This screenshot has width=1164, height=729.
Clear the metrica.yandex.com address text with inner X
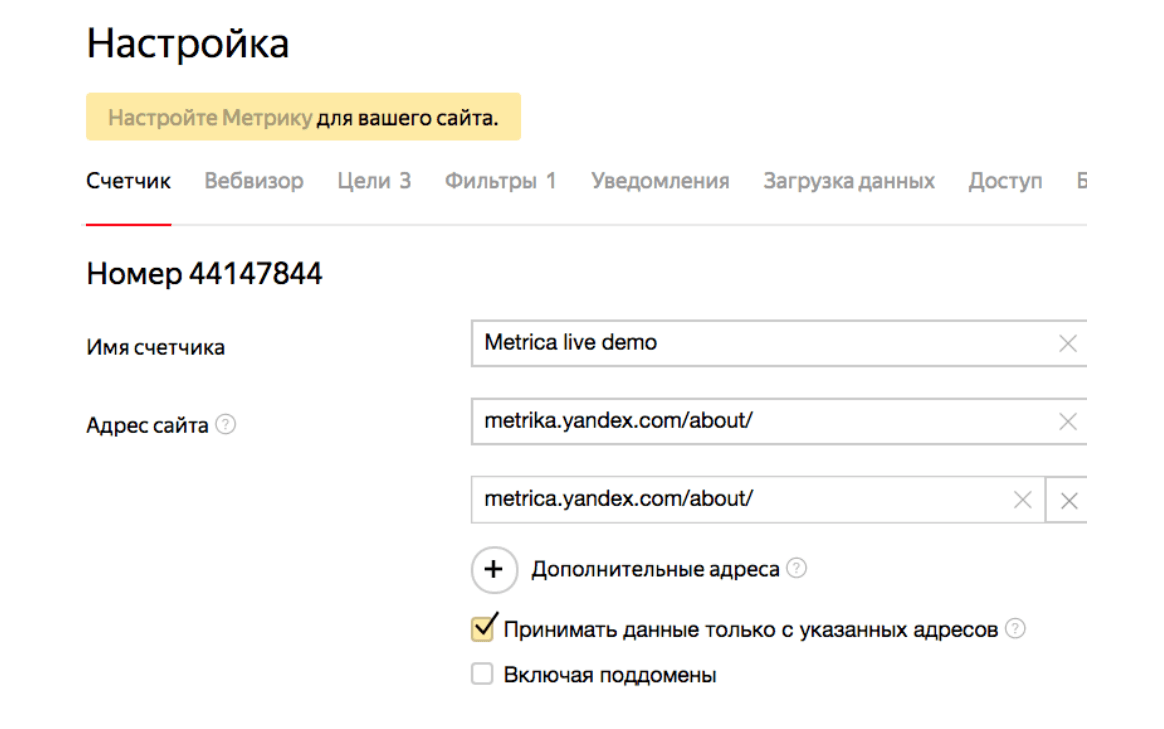(x=1022, y=500)
